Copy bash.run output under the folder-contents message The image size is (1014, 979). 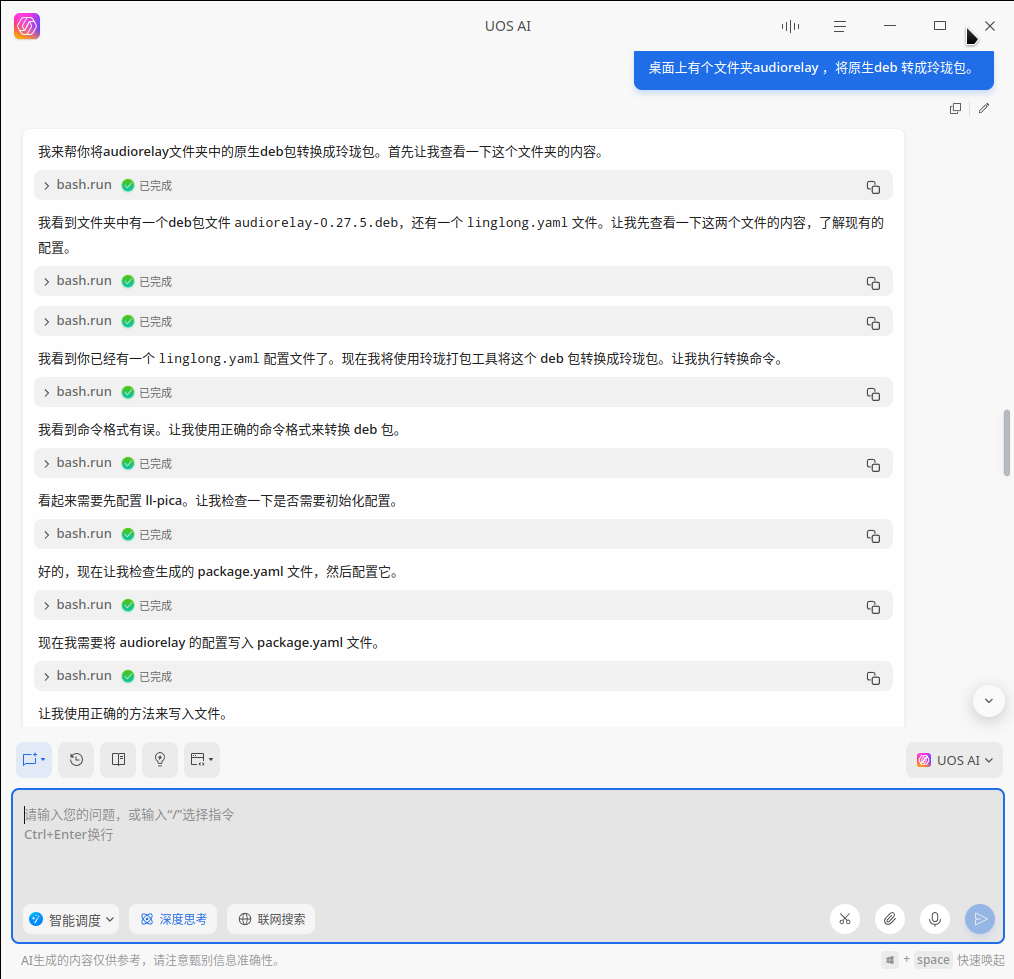pos(873,187)
